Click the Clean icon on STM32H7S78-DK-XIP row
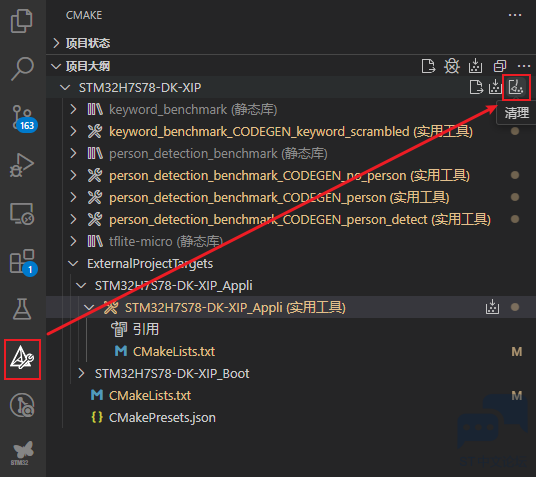536x477 pixels. point(516,87)
